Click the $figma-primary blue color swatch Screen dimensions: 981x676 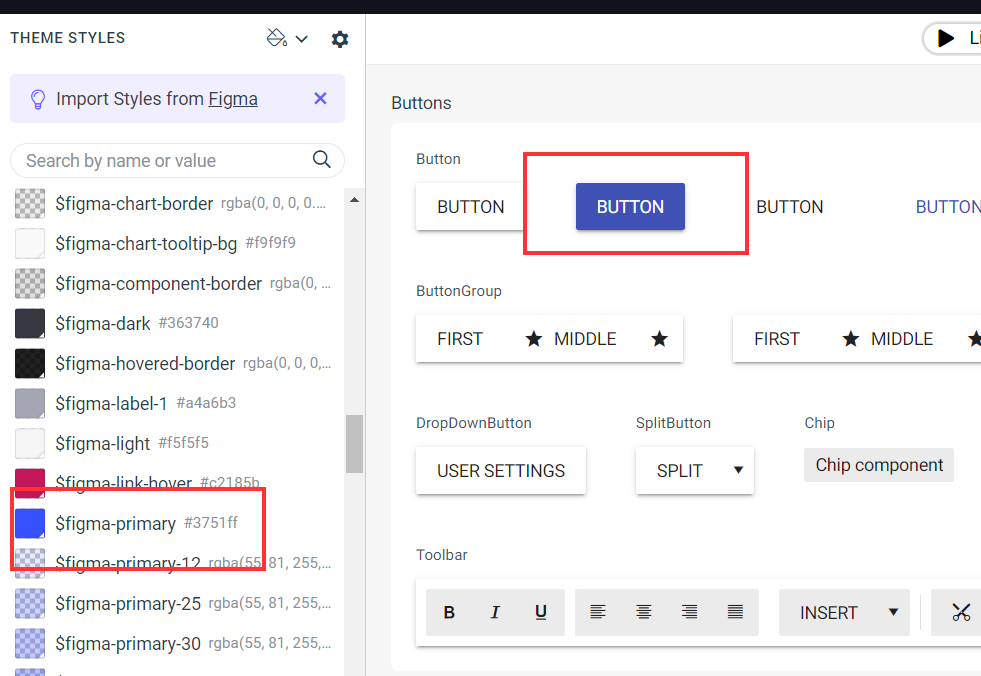[30, 523]
